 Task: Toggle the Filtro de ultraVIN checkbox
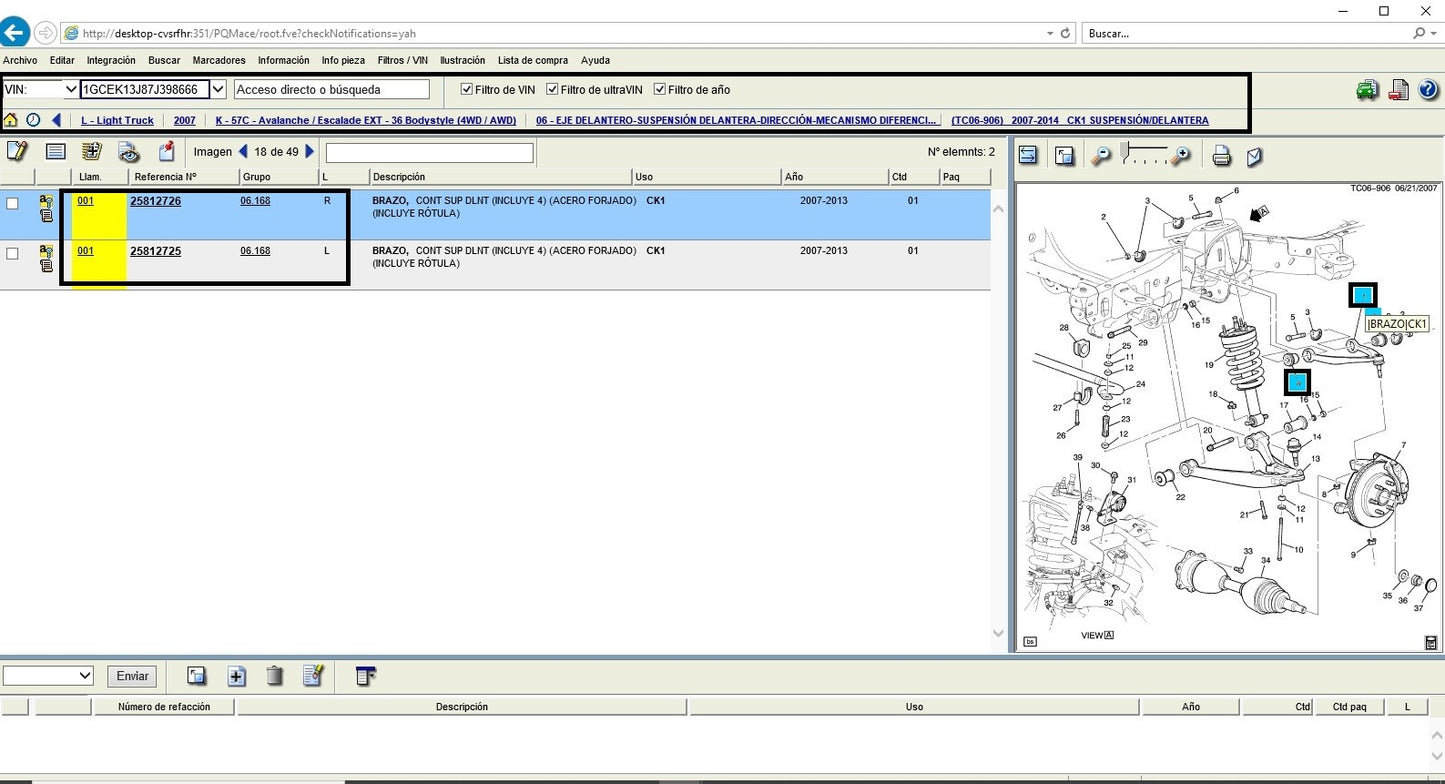tap(552, 90)
